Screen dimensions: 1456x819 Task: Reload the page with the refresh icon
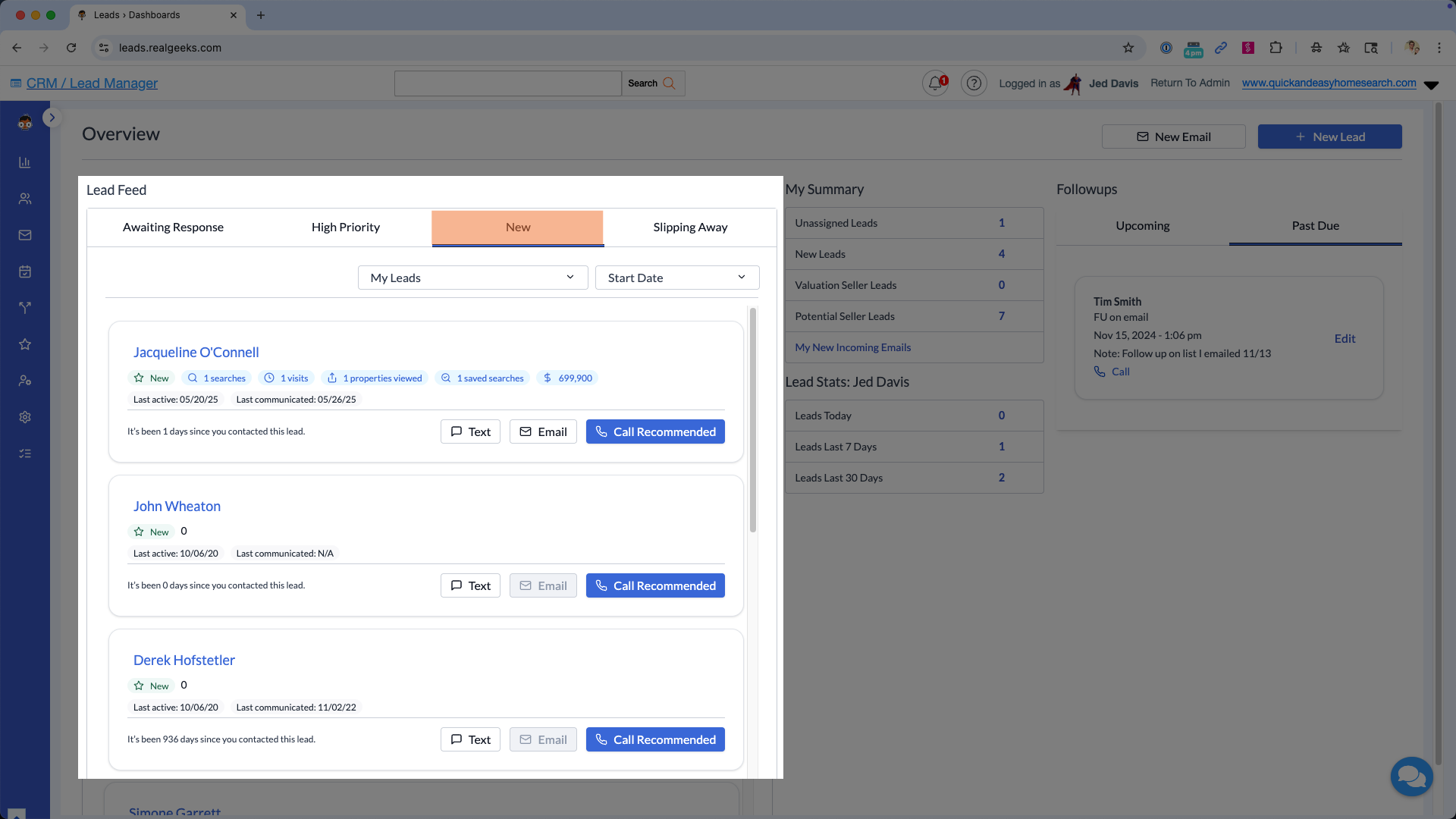coord(71,48)
